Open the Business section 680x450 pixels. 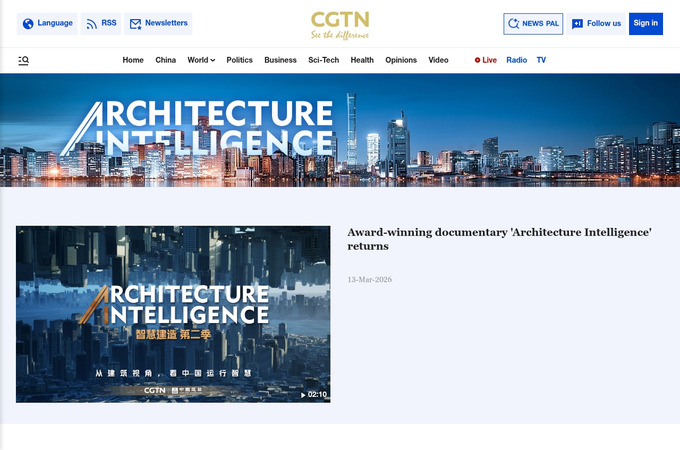click(x=280, y=60)
